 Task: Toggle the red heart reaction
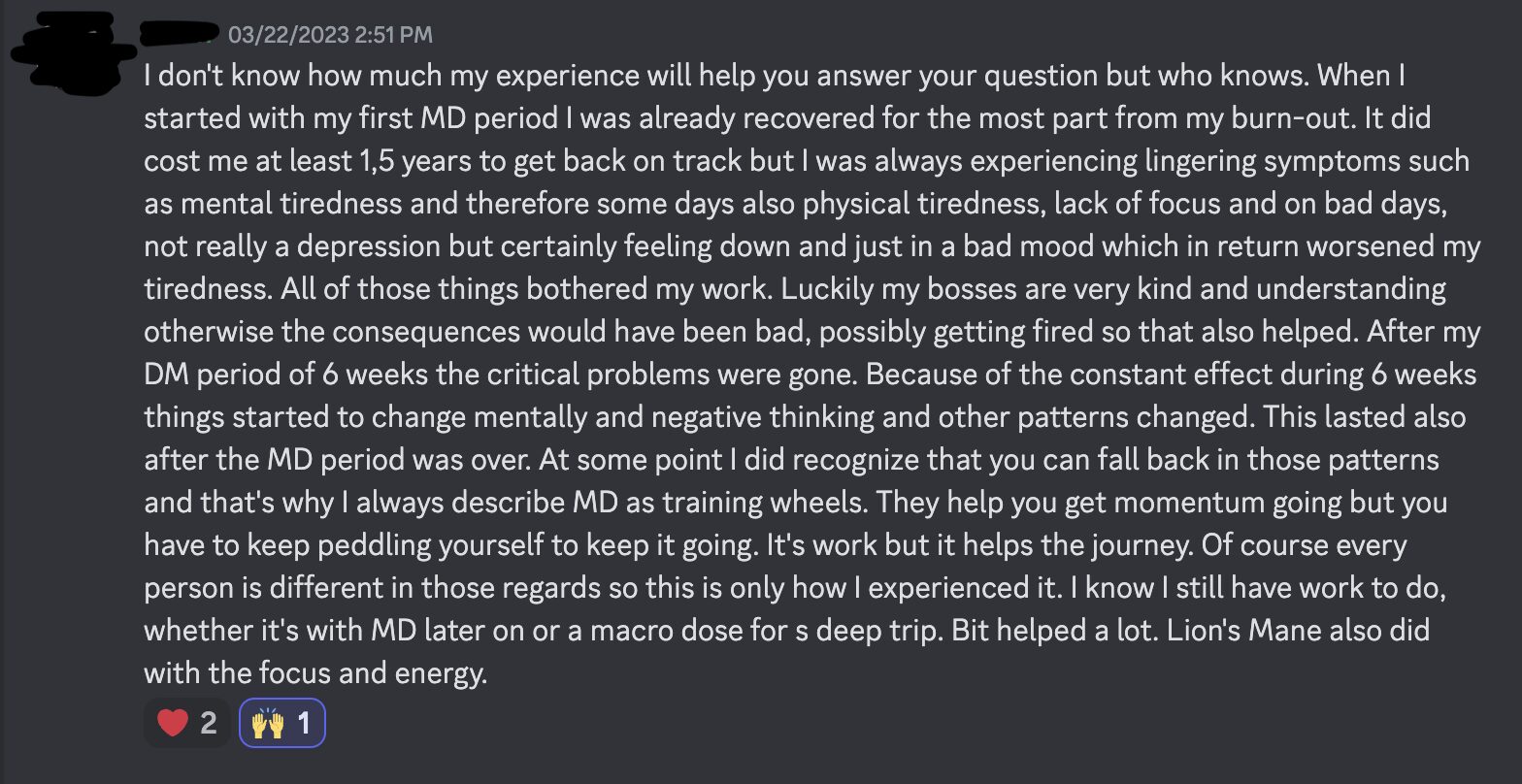187,723
